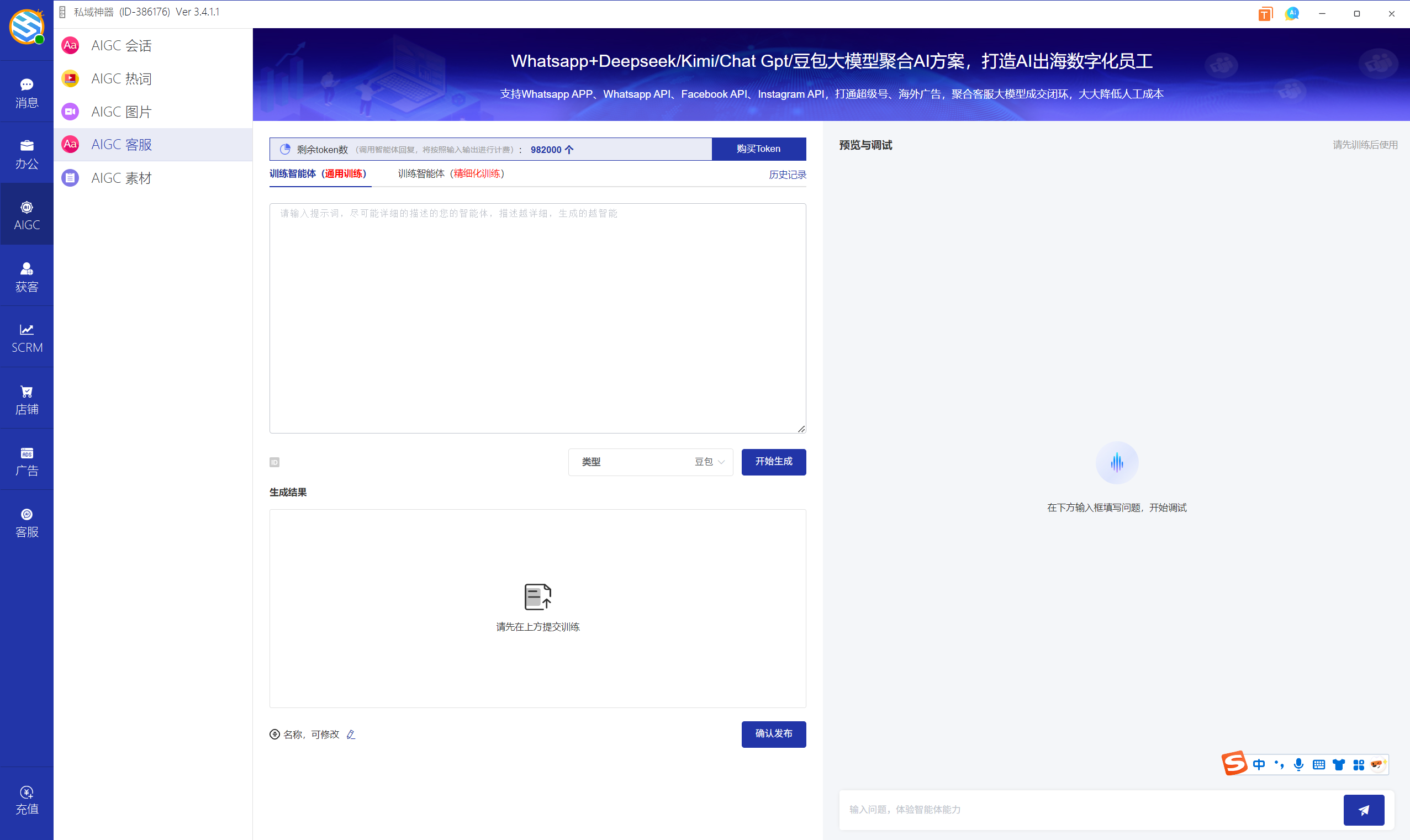Click the orange translation icon in title bar
Viewport: 1410px width, 840px height.
click(1265, 13)
